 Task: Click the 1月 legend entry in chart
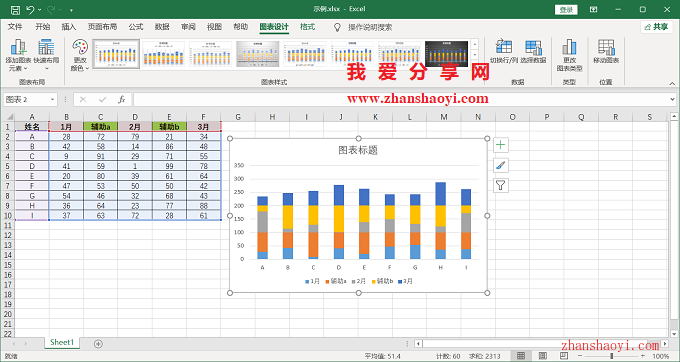coord(312,281)
